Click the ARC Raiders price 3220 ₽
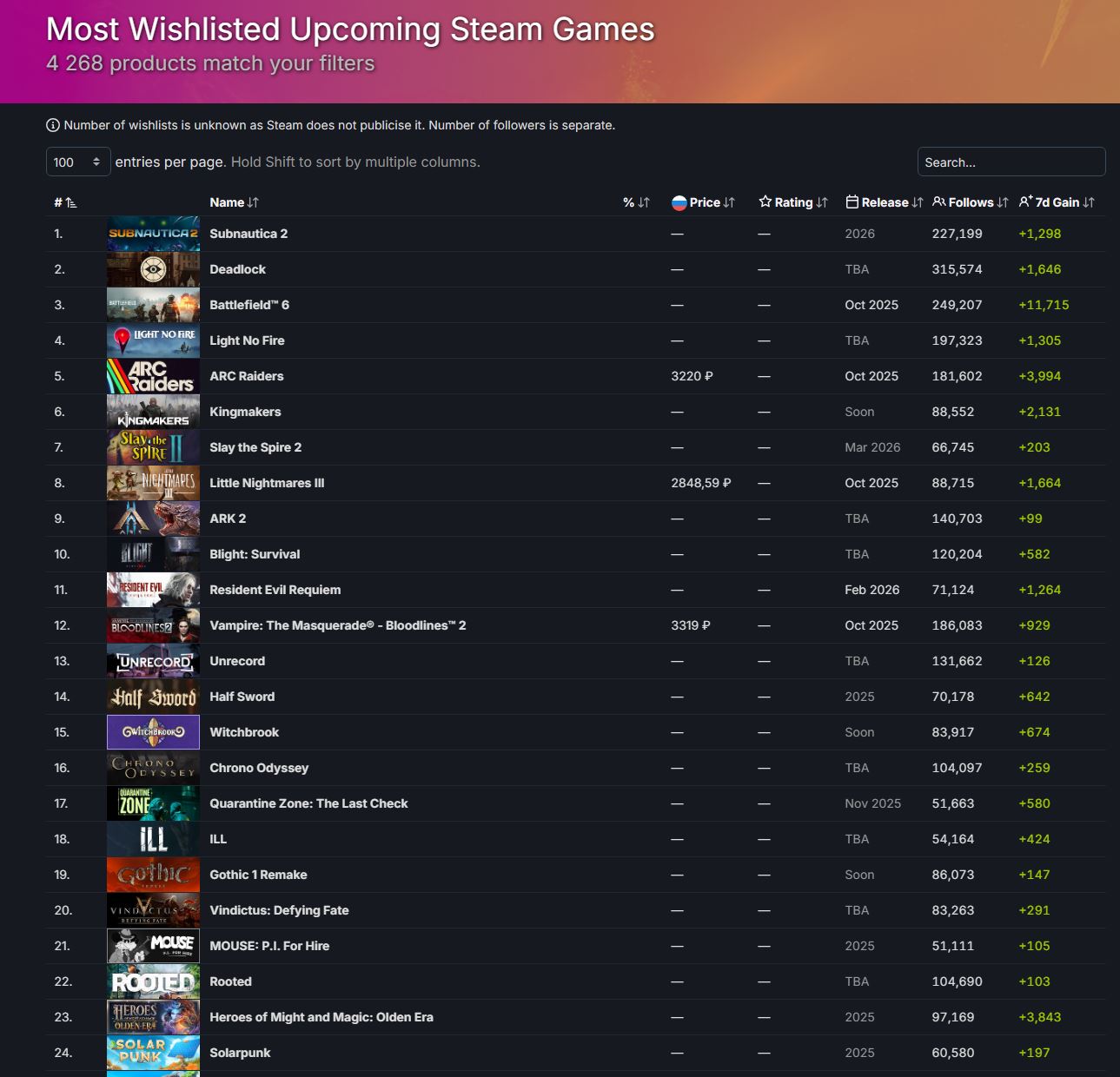Screen dimensions: 1120x1077 coord(692,376)
